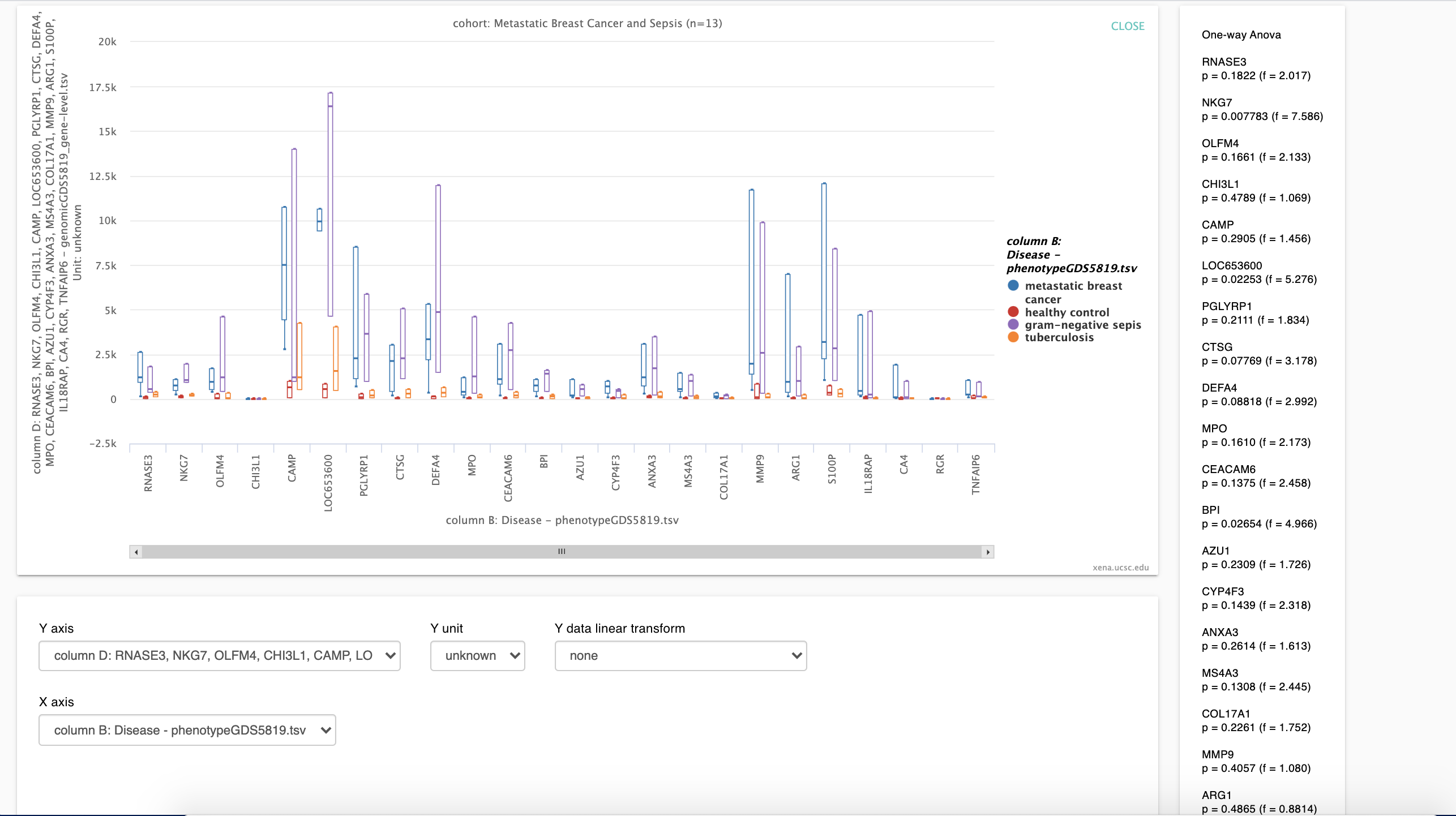Click the TNFAIP6 x-axis label
Viewport: 1456px width, 816px height.
point(976,474)
